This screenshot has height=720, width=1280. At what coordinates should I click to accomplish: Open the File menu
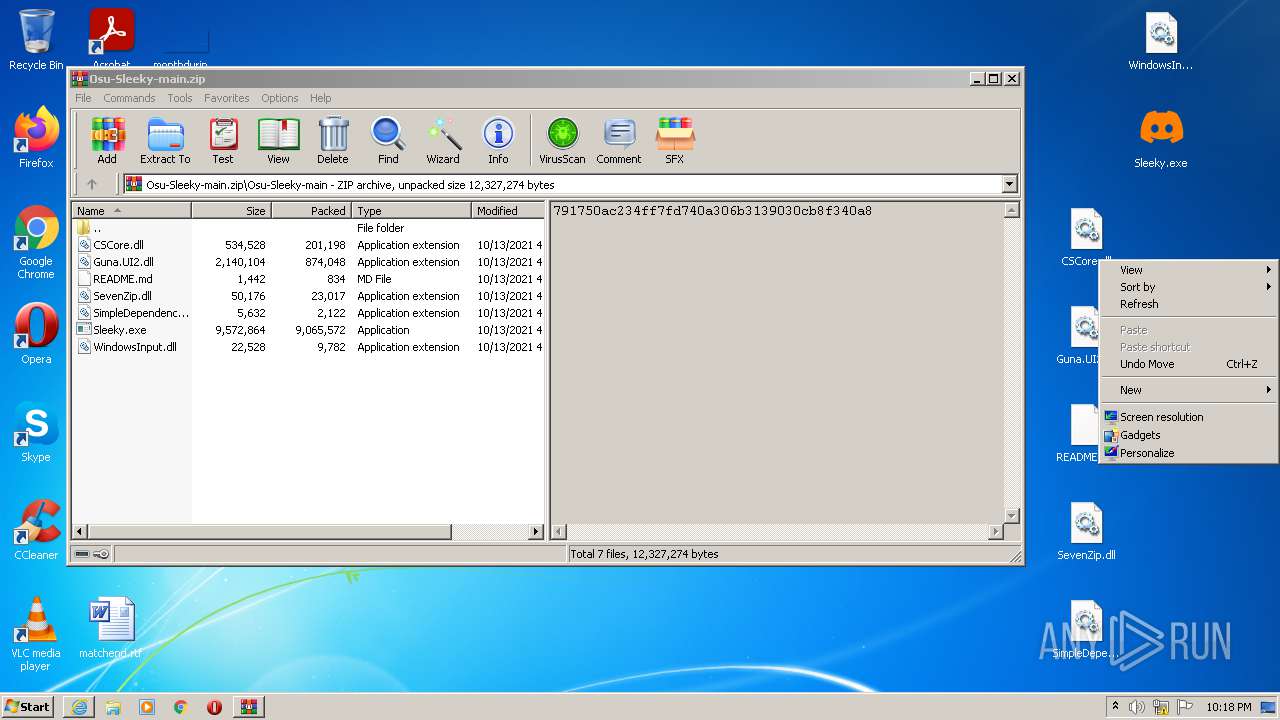pyautogui.click(x=83, y=98)
